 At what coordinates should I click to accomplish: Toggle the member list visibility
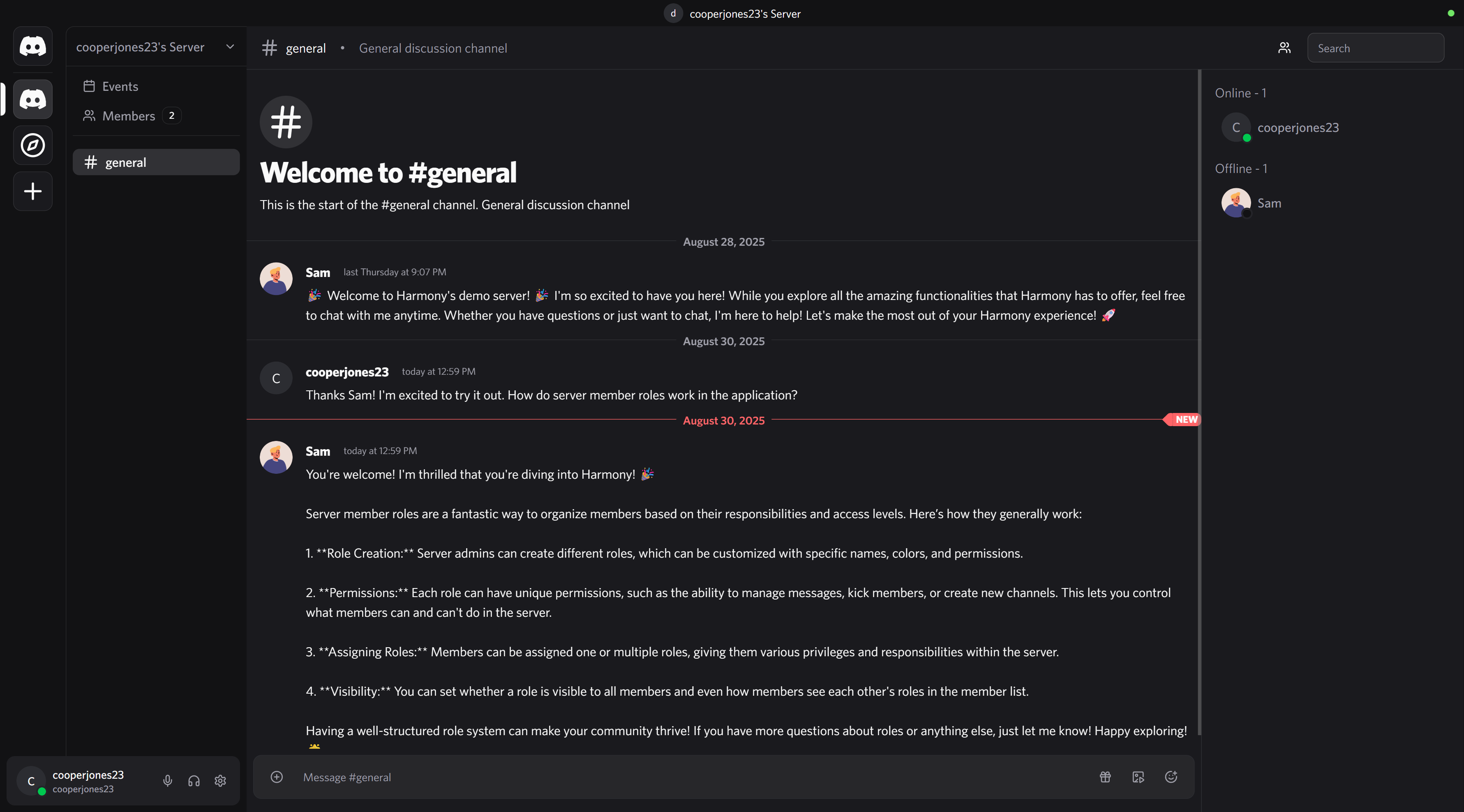pos(1284,48)
